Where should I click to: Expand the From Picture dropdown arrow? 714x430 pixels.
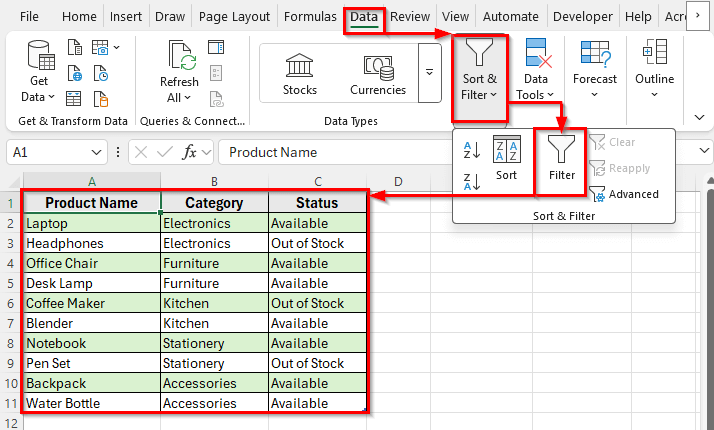[117, 47]
